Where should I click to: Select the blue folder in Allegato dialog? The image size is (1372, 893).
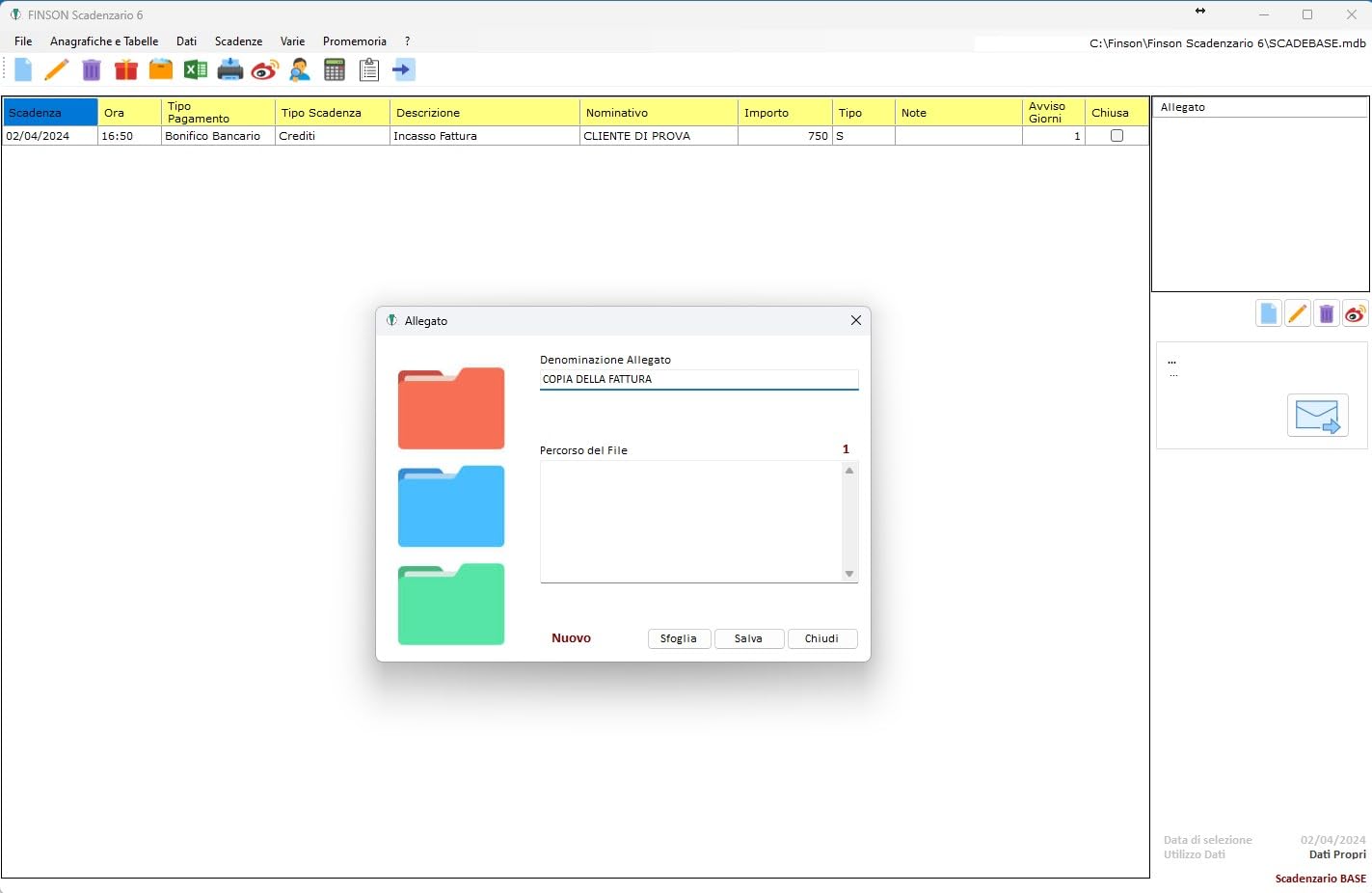tap(451, 506)
